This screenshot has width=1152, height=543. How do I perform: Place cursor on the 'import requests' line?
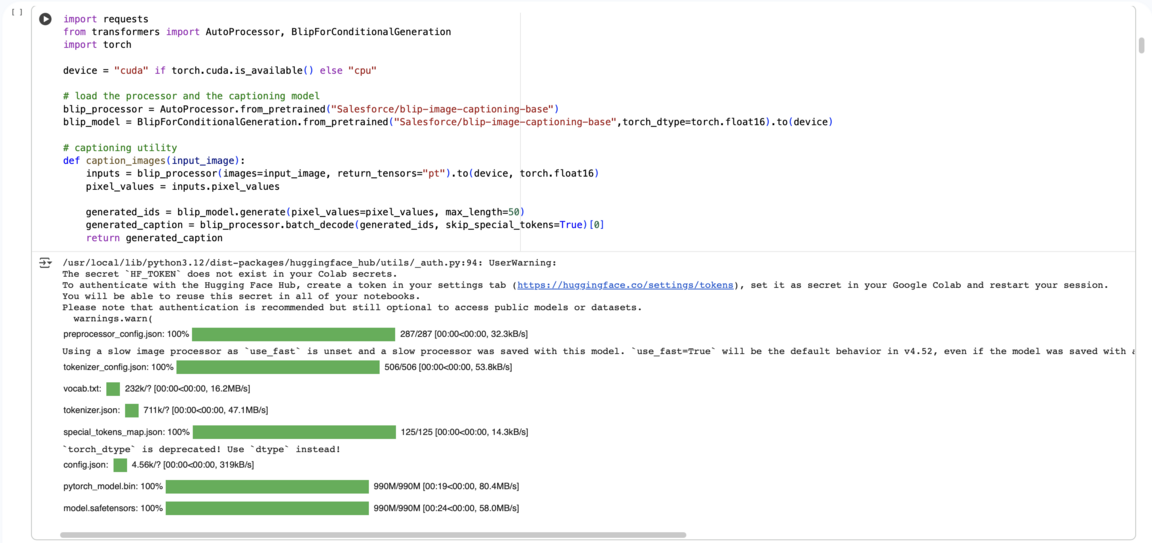[x=105, y=19]
